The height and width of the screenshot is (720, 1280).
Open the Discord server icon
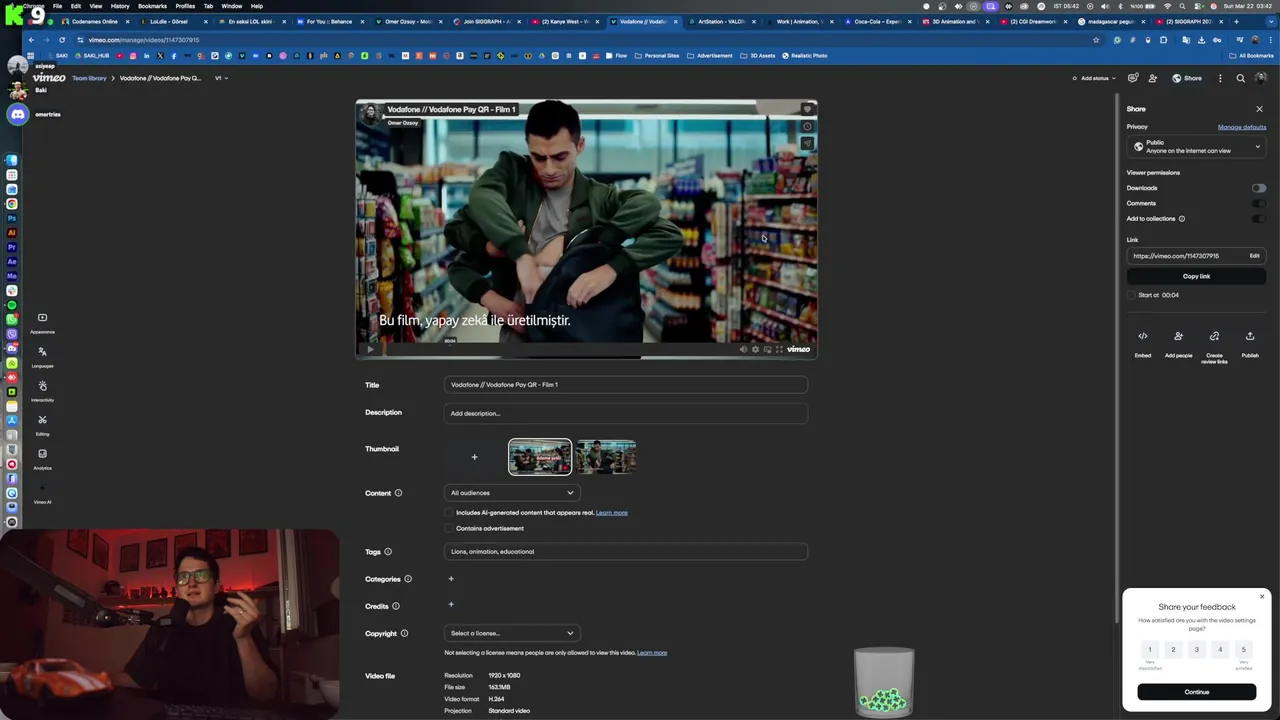(x=17, y=114)
